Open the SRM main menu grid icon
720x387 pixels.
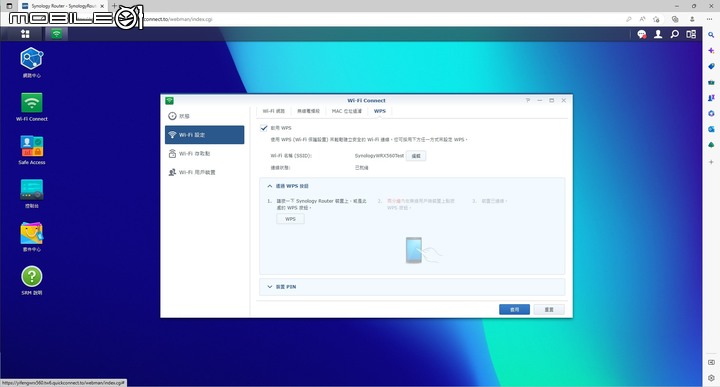click(25, 34)
